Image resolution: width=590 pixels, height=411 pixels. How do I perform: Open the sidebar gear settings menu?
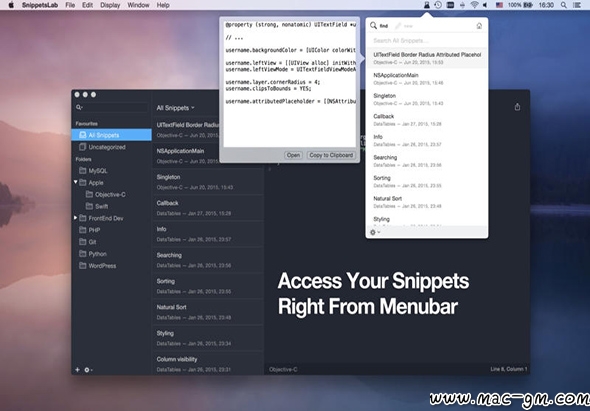(x=88, y=370)
